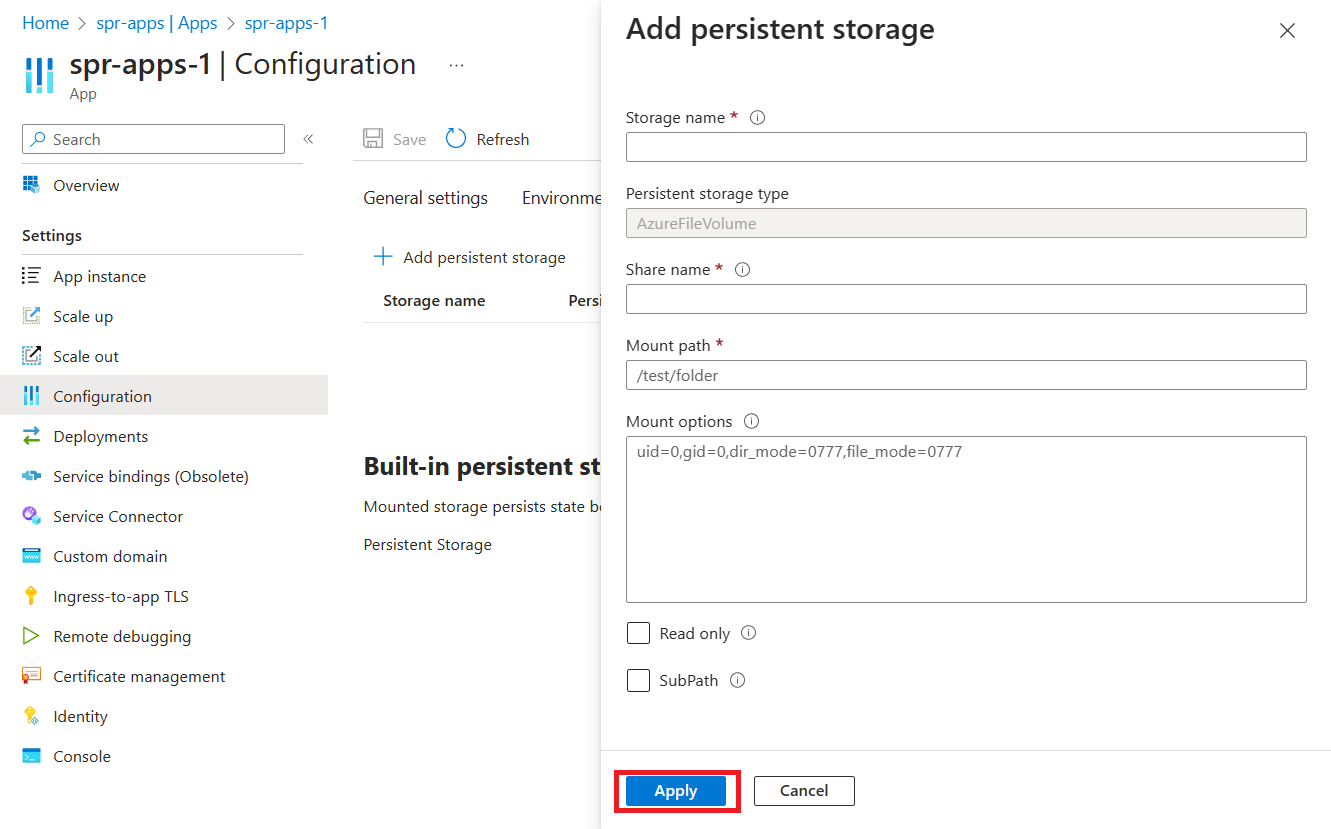Open the Console terminal icon
1331x829 pixels.
pos(31,756)
